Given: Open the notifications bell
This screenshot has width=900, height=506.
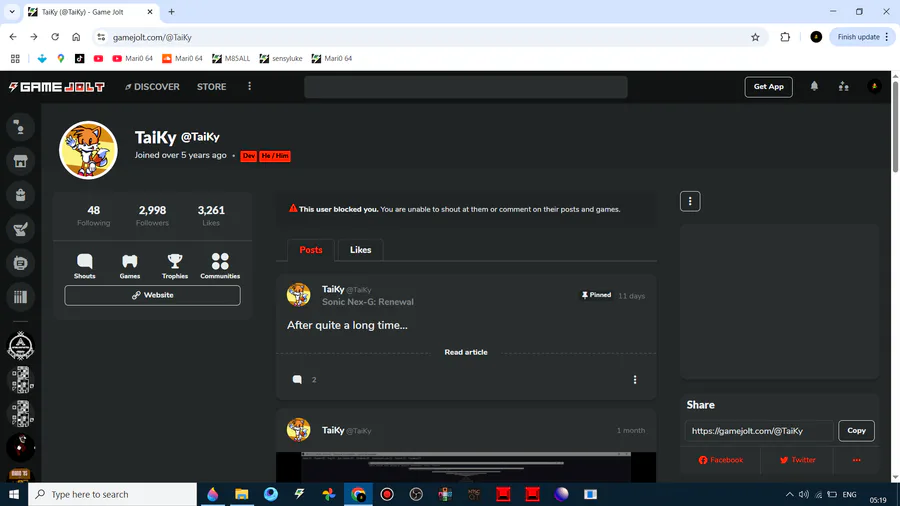Looking at the screenshot, I should tap(814, 86).
